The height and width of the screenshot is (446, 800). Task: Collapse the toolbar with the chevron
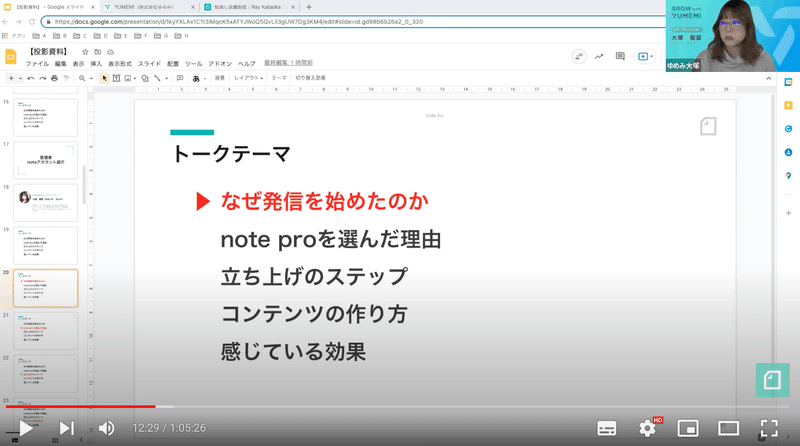768,78
